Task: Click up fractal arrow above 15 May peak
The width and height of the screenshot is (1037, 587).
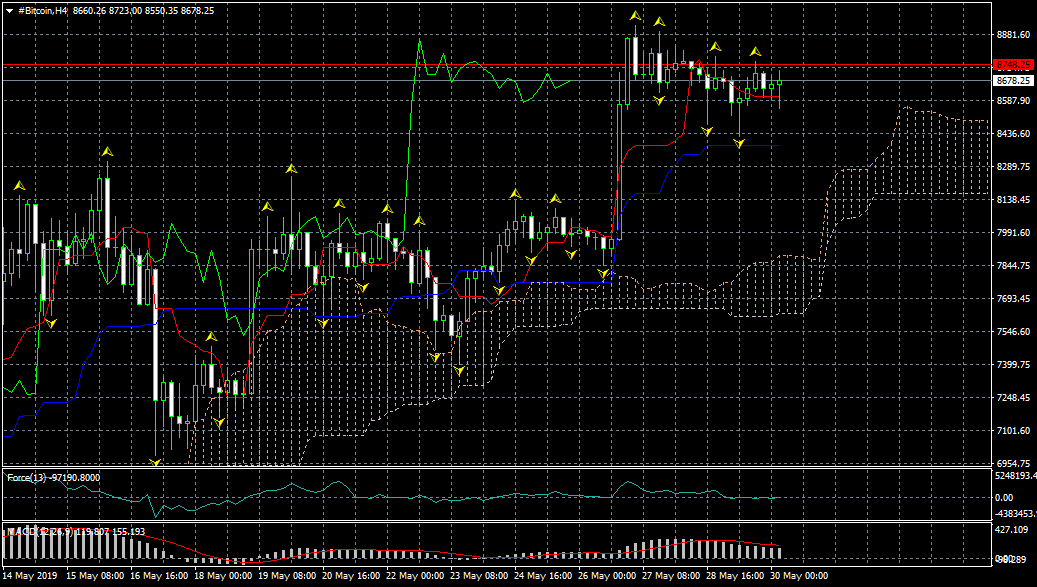Action: coord(106,151)
